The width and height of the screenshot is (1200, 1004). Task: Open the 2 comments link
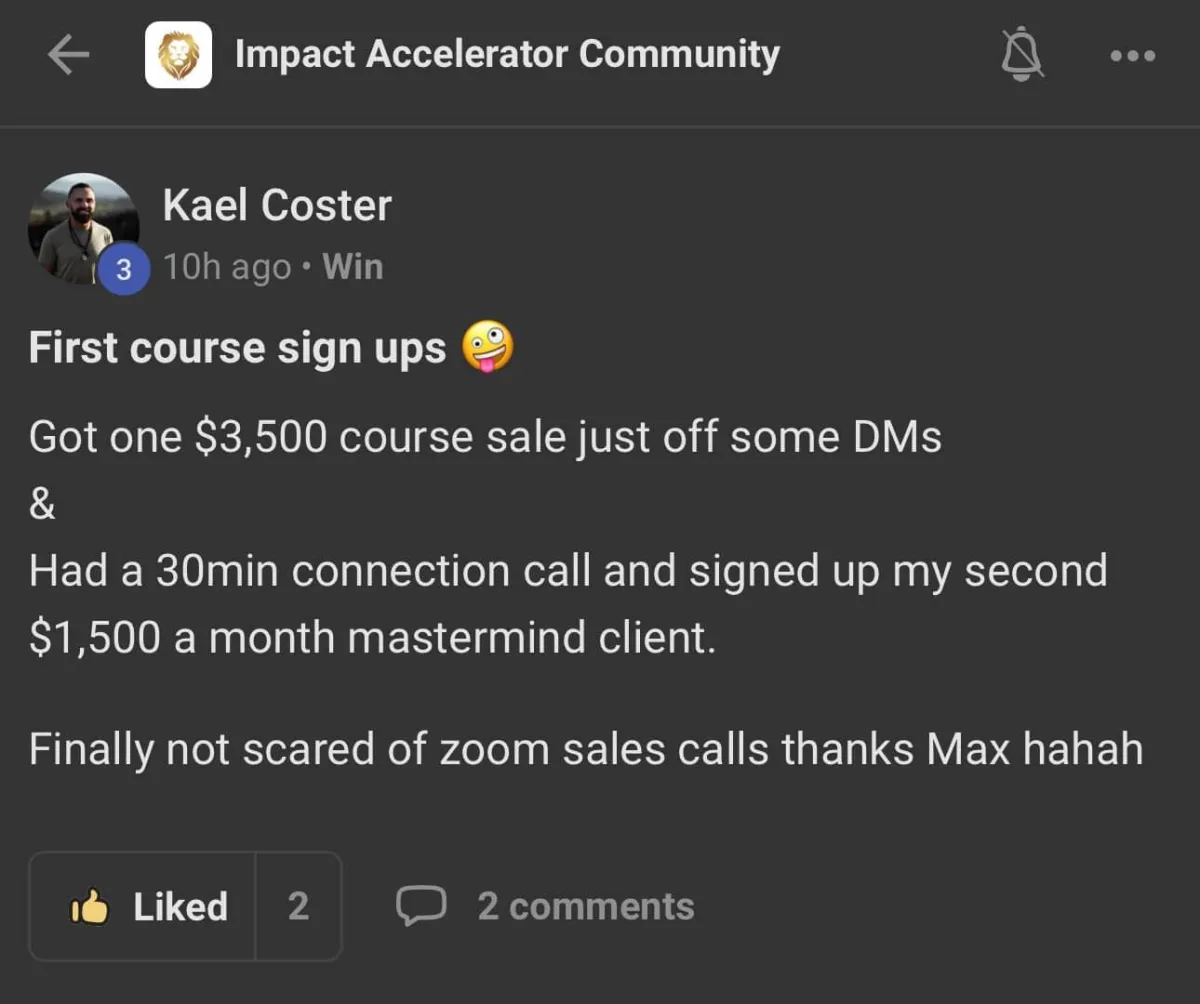coord(585,906)
